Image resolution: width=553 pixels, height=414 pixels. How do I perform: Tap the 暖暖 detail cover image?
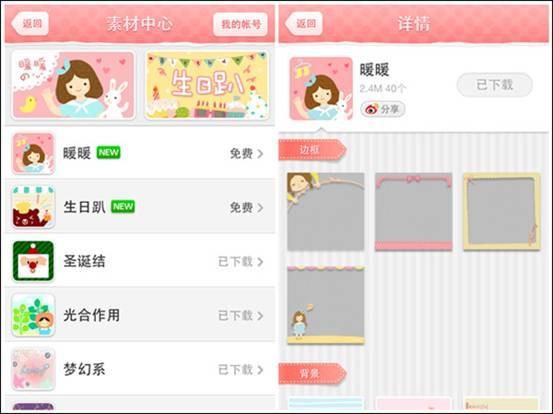[x=321, y=89]
